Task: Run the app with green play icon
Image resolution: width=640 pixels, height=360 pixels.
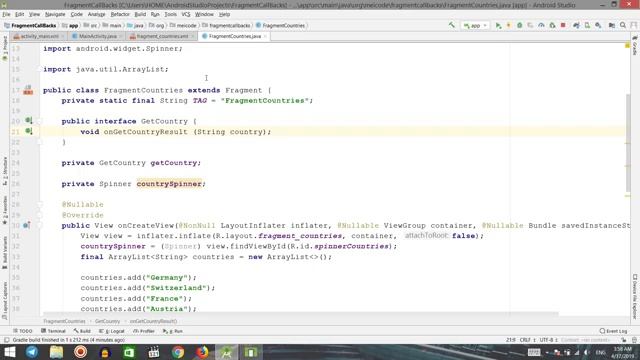Action: tap(498, 25)
